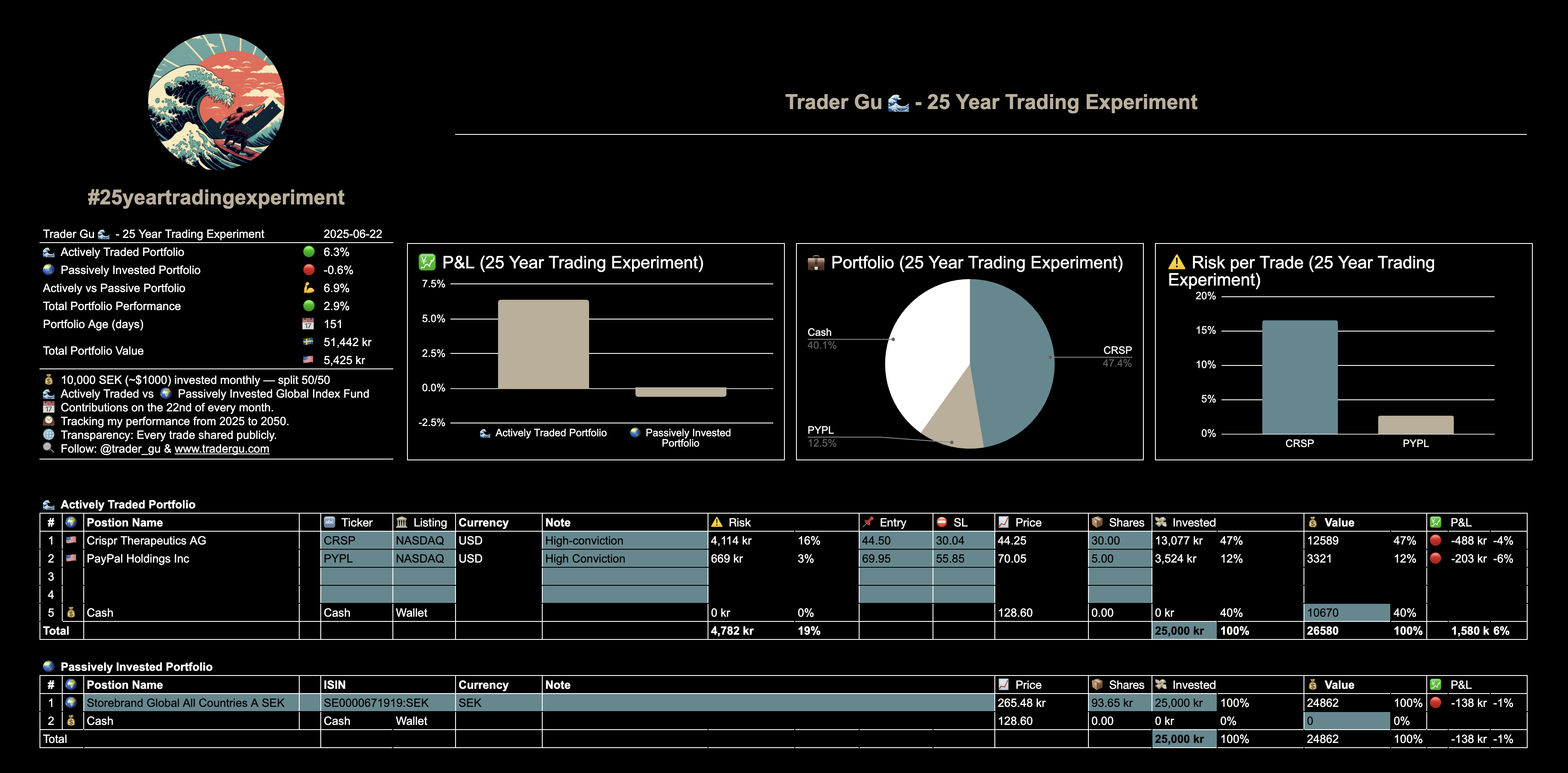Open the www.tradergu.com link

pos(222,449)
